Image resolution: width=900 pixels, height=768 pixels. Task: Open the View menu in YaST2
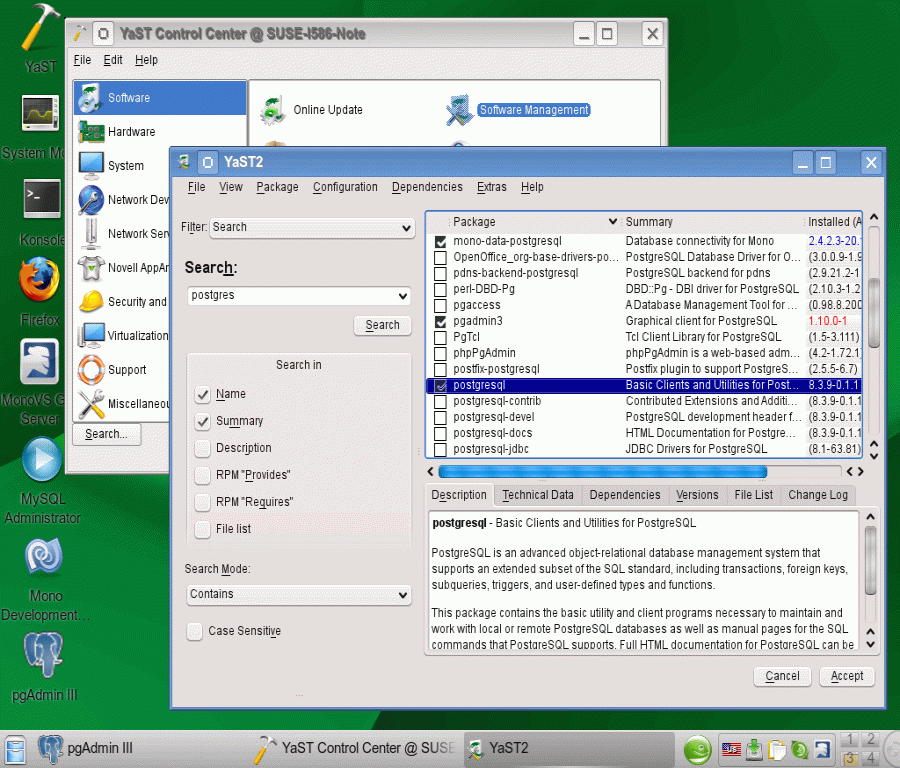click(x=231, y=187)
